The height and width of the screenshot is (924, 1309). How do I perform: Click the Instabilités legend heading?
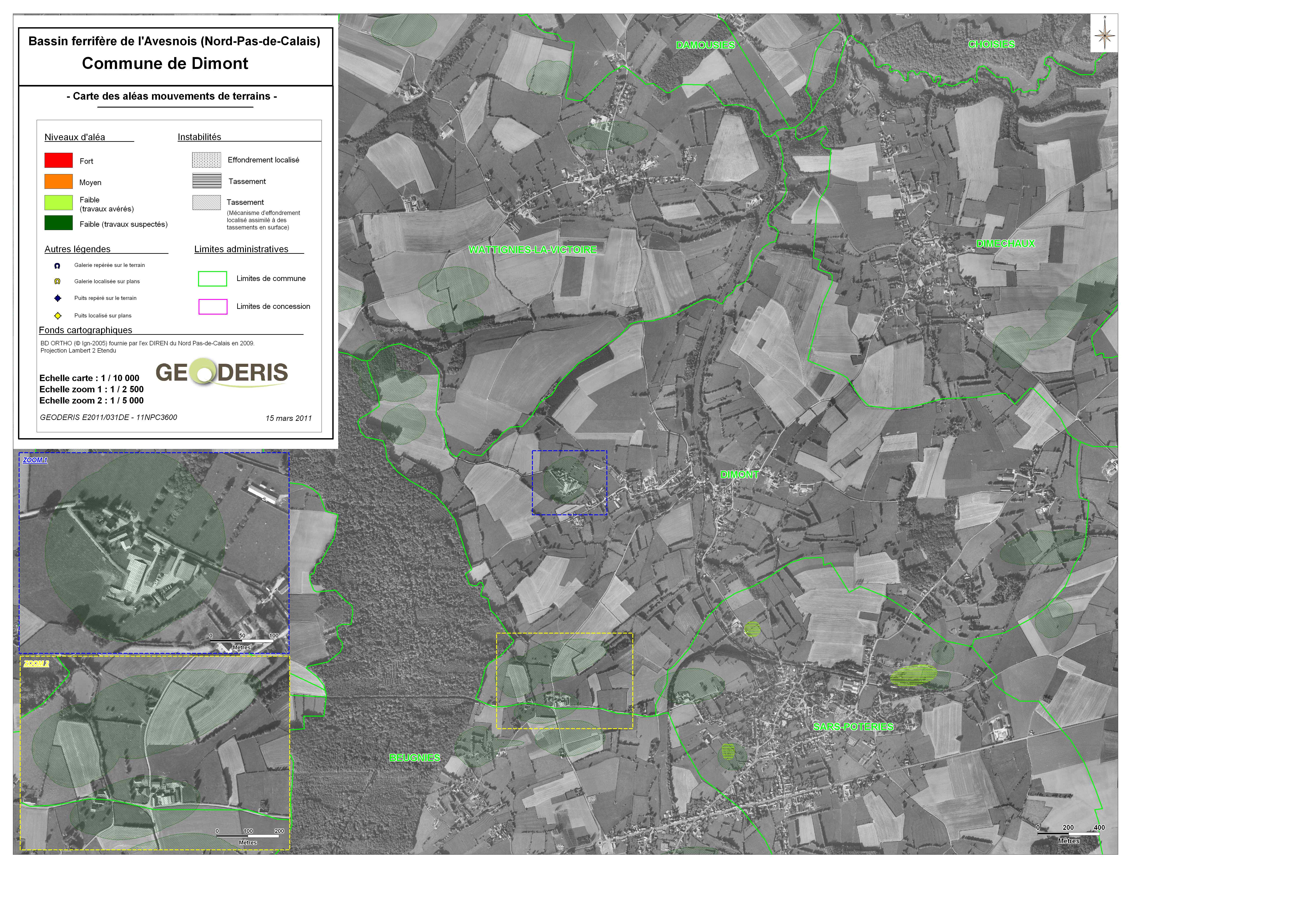(200, 137)
